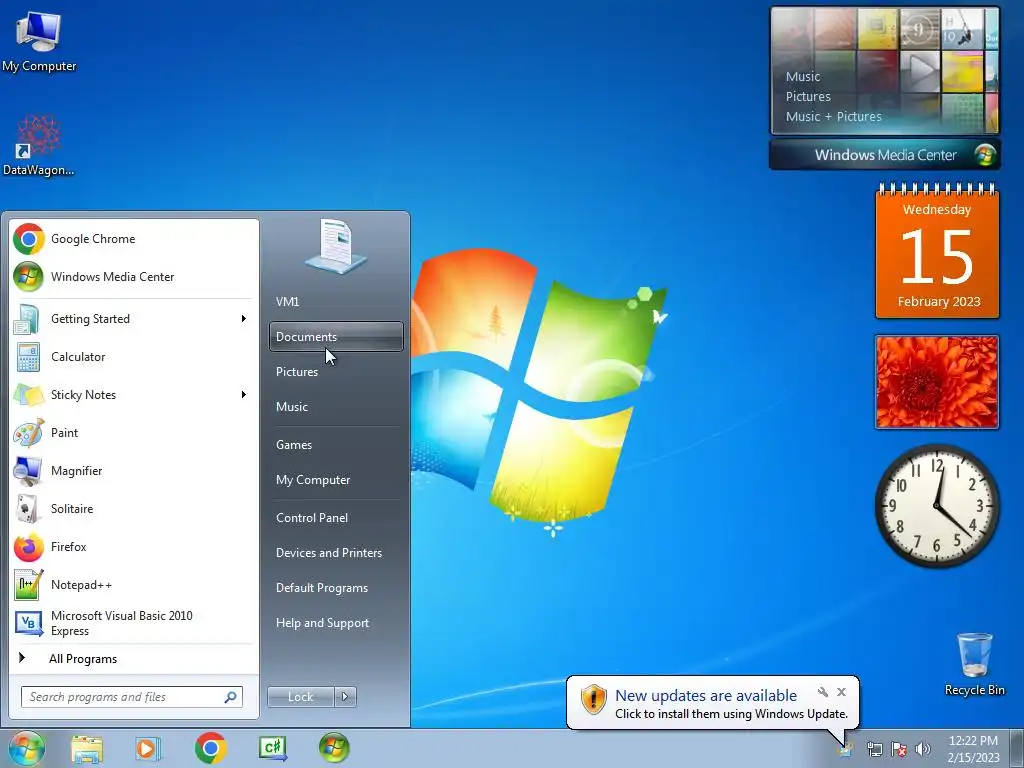
Task: Launch Firefox from Start menu
Action: tap(133, 547)
